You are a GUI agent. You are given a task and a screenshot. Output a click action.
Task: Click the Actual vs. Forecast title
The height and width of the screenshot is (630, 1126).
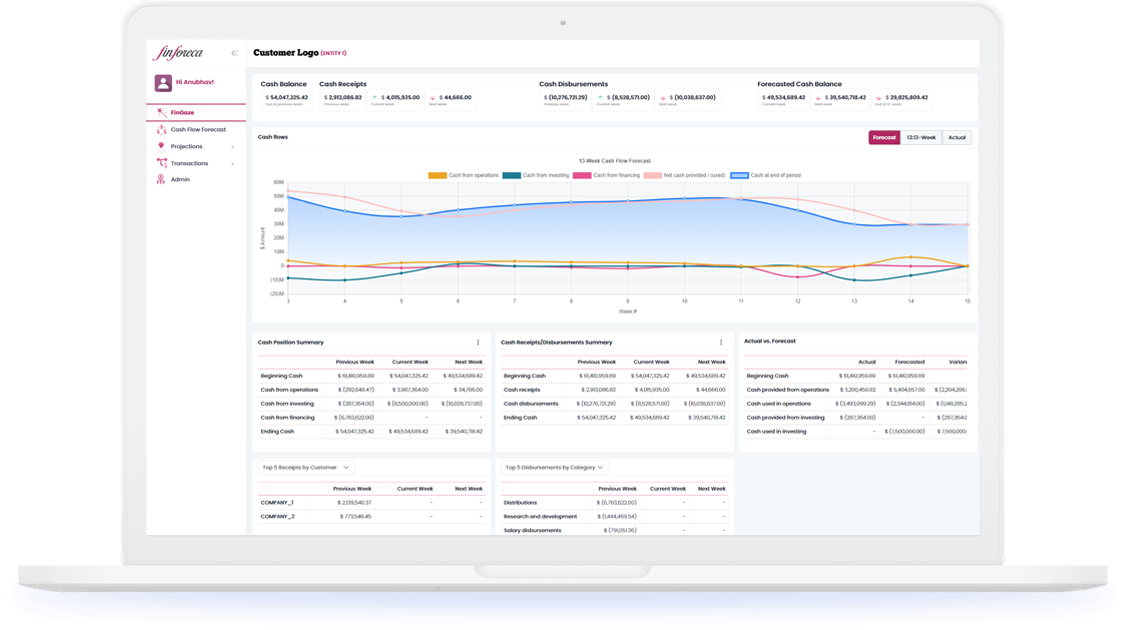[x=770, y=341]
